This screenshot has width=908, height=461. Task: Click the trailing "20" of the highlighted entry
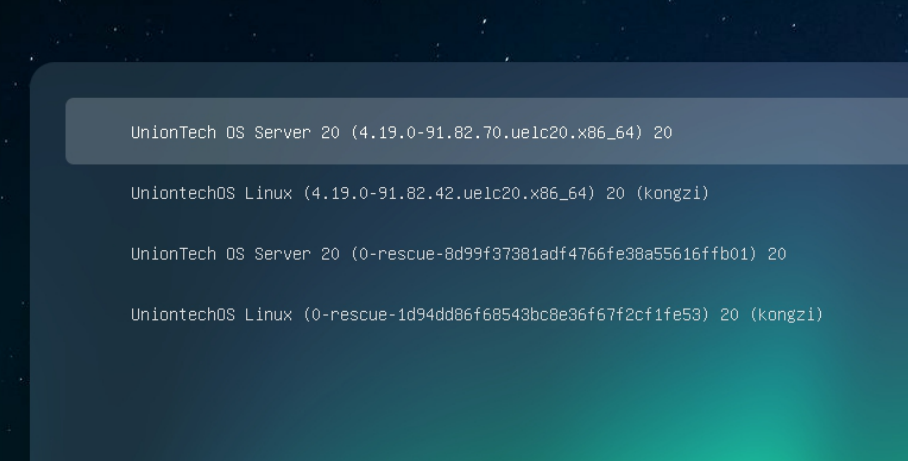663,132
